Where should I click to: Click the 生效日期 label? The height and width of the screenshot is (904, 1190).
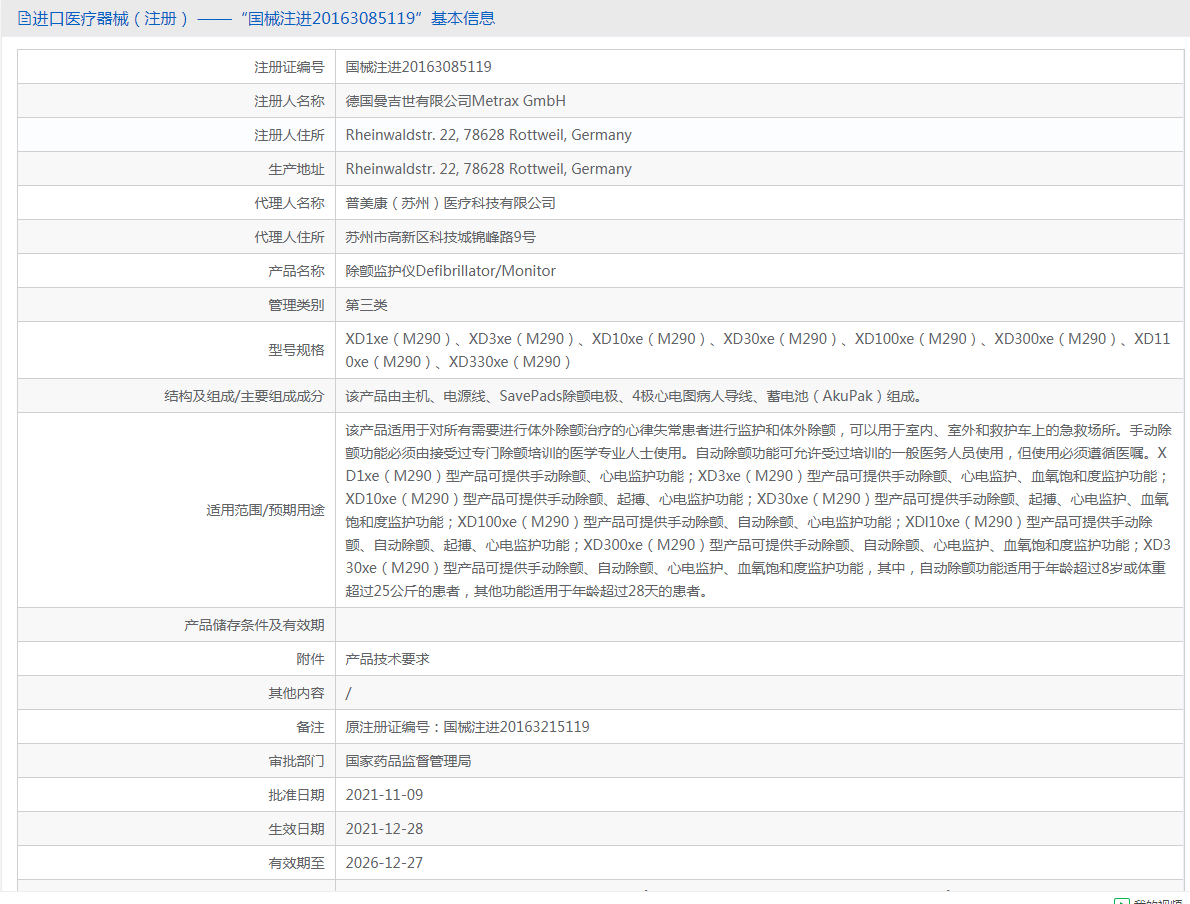(296, 829)
